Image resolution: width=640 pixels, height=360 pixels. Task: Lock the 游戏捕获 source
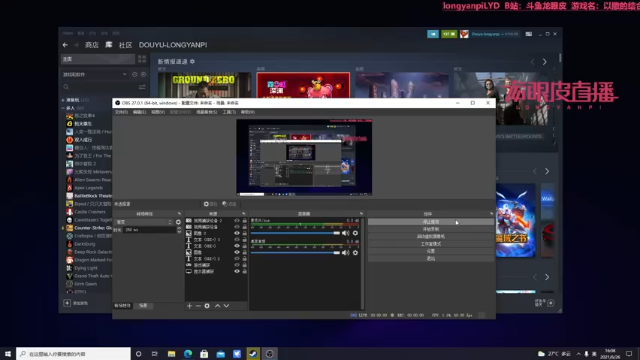[x=244, y=265]
